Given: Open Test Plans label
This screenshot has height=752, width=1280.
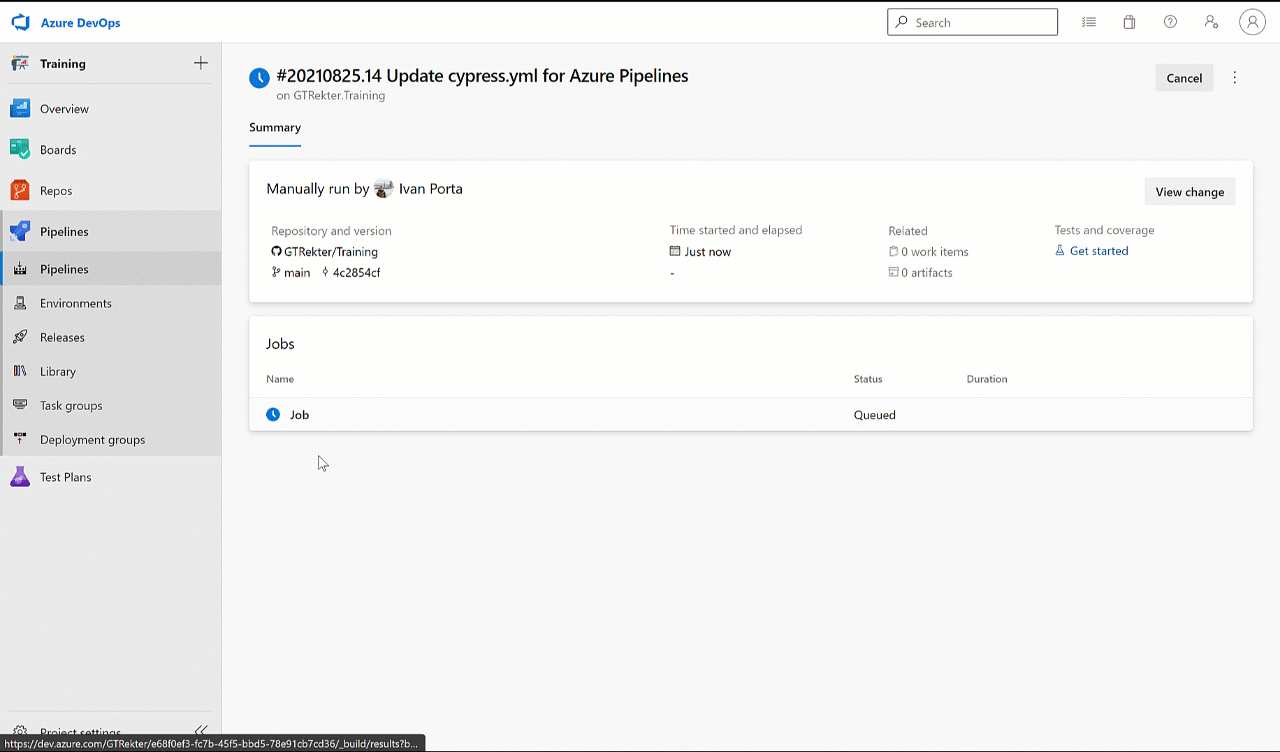Looking at the screenshot, I should click(x=65, y=477).
